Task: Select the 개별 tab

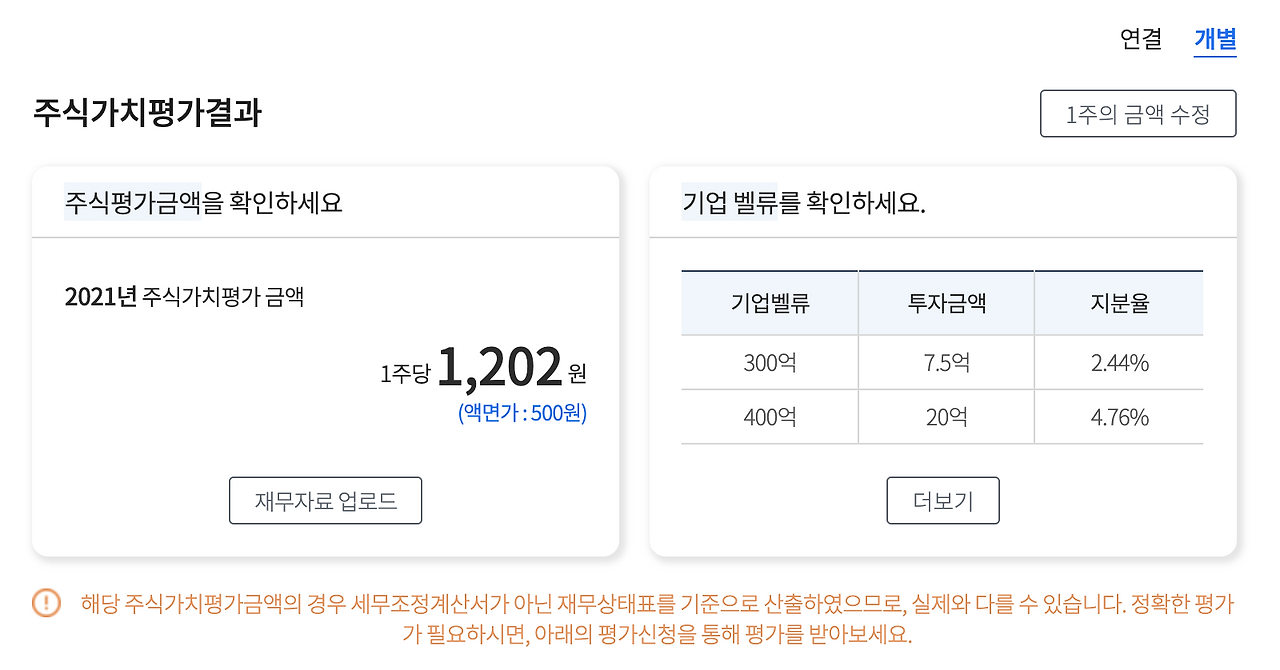Action: click(x=1215, y=39)
